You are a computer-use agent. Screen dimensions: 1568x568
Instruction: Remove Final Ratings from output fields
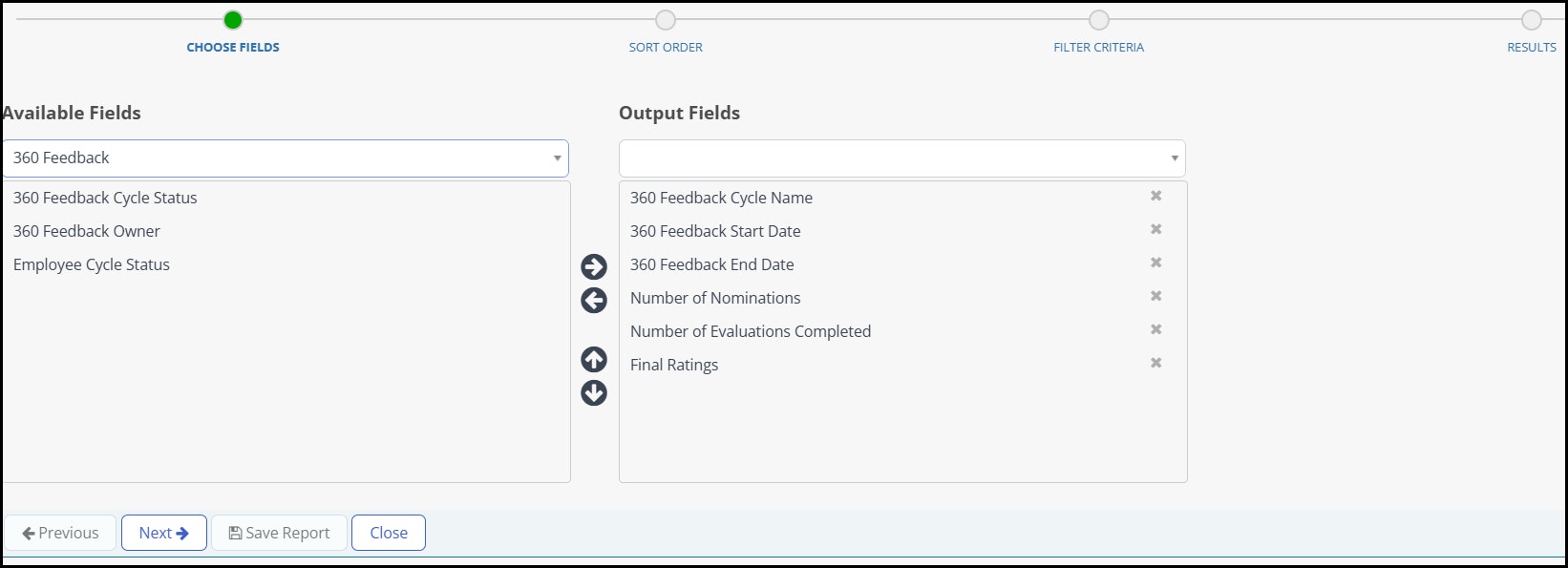pos(1155,363)
